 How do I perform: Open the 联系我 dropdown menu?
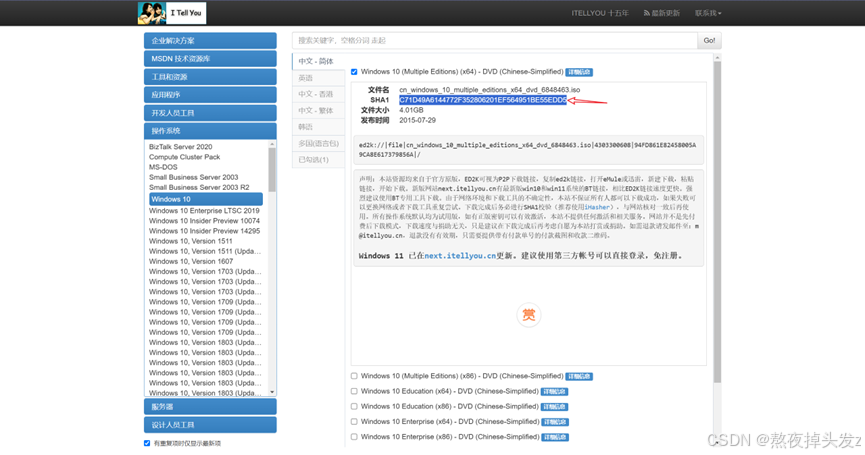pos(708,13)
